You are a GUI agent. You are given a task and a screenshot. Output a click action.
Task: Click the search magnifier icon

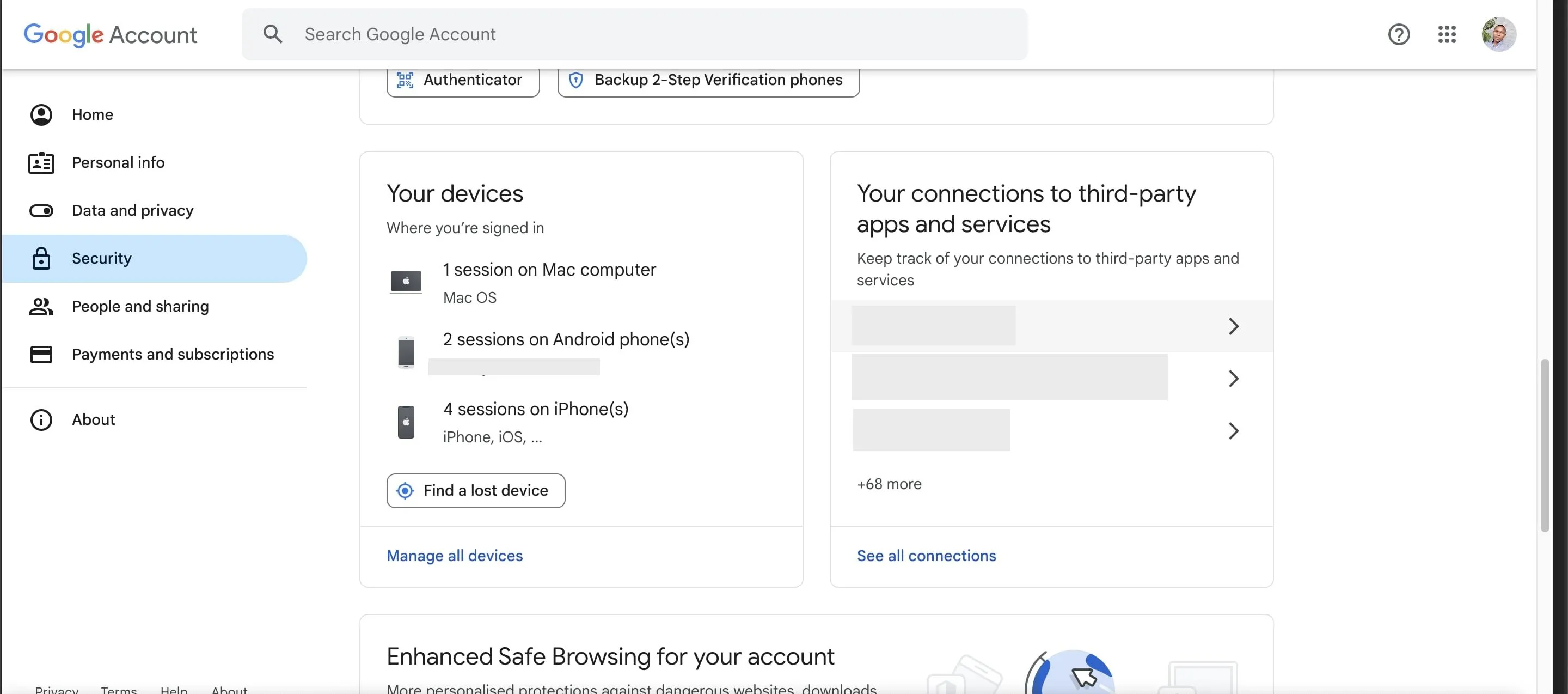273,33
